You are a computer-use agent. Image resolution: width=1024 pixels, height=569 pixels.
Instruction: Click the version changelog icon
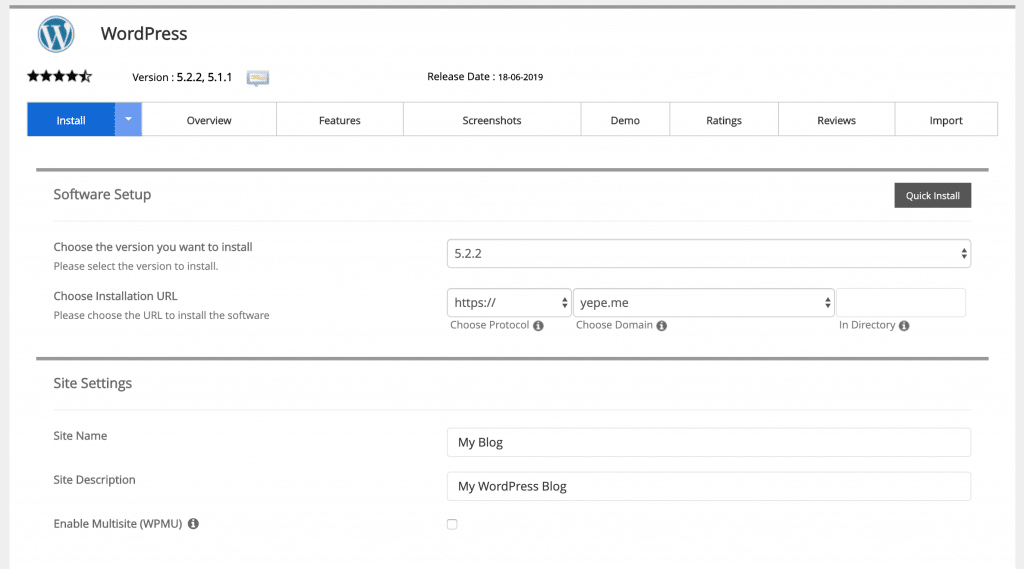258,78
